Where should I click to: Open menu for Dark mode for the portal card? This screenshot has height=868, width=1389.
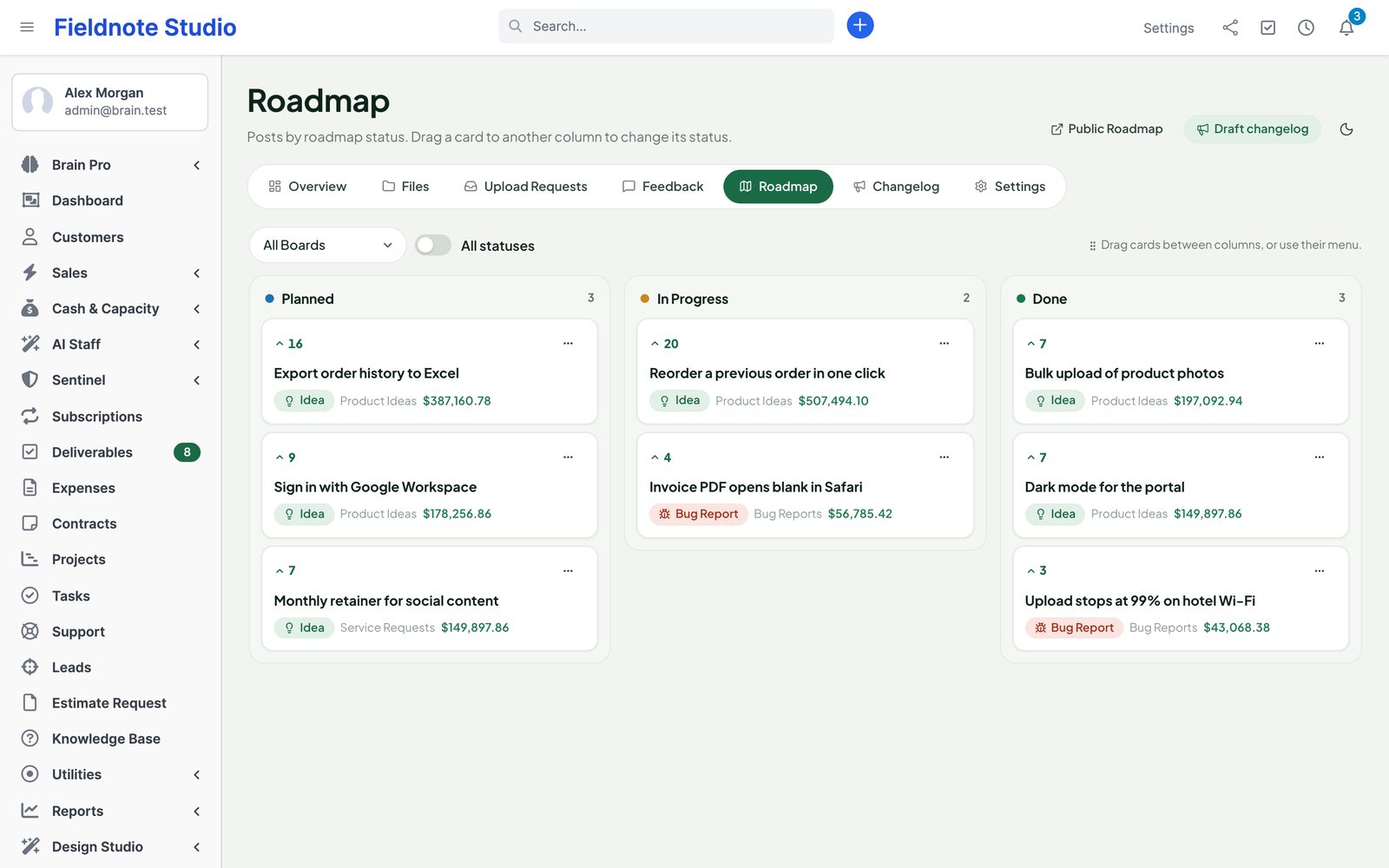1320,457
